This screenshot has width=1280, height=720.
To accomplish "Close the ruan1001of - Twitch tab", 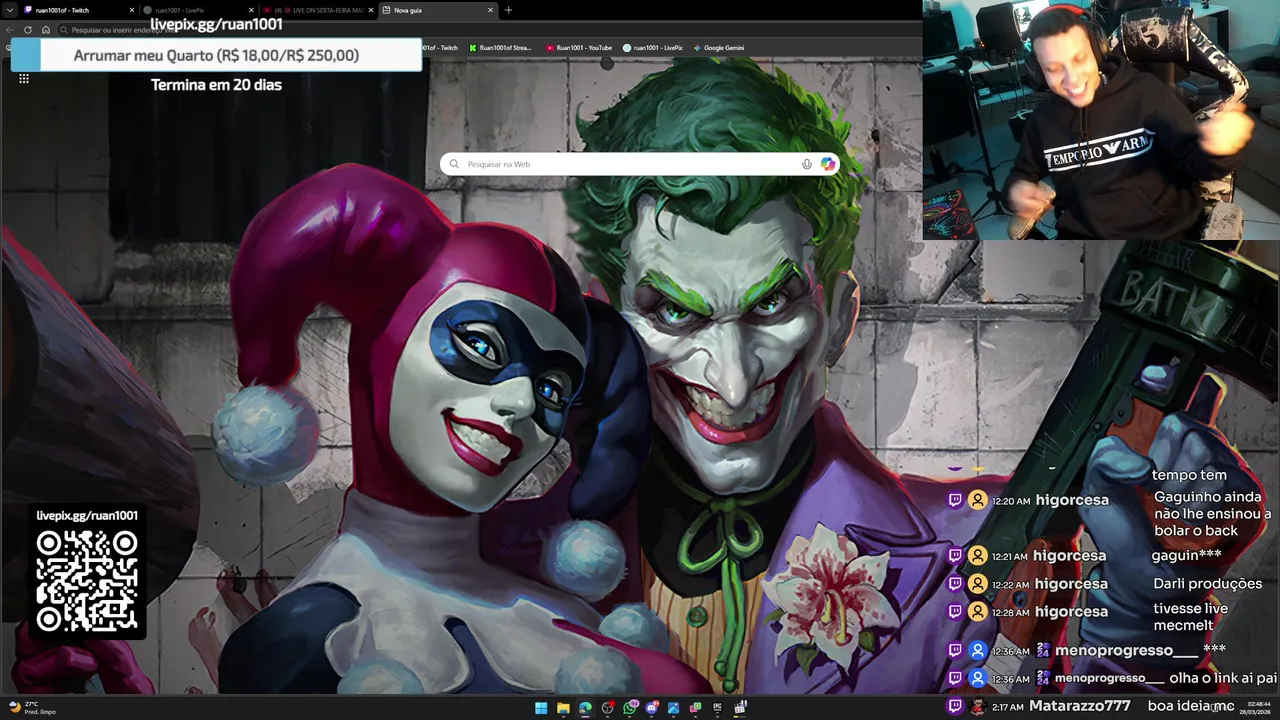I will click(131, 10).
